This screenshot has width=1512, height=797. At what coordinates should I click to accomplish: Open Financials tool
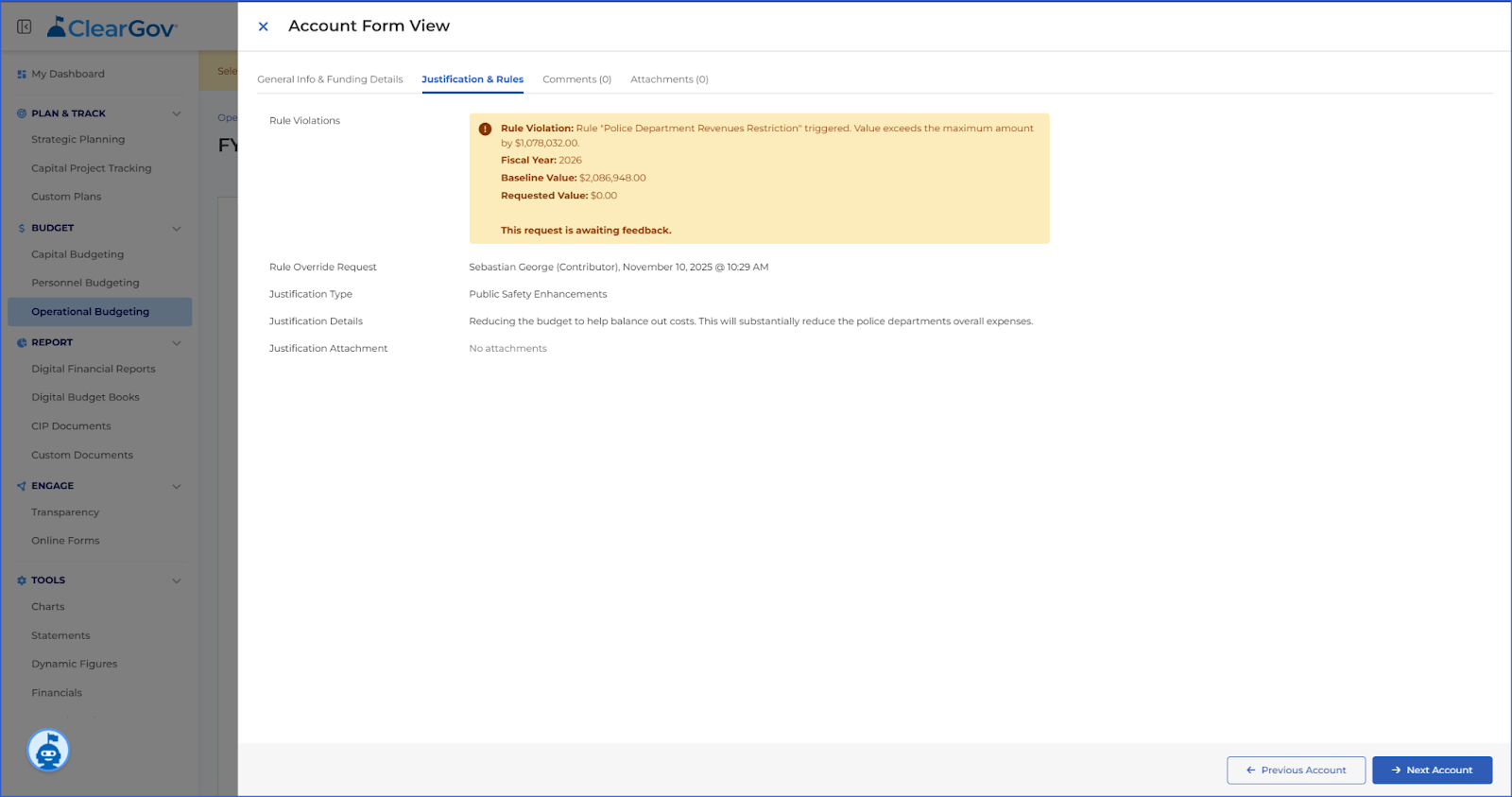point(57,693)
